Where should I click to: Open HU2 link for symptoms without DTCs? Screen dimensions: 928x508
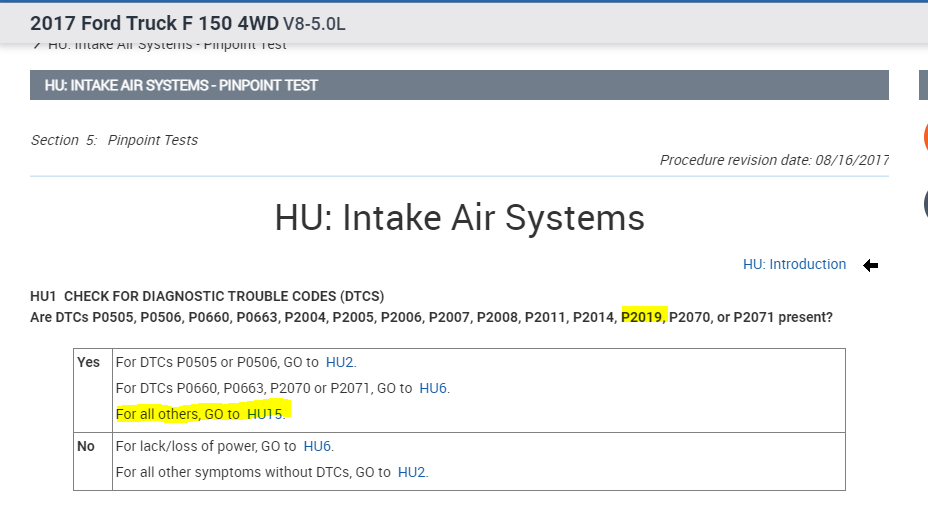click(412, 472)
